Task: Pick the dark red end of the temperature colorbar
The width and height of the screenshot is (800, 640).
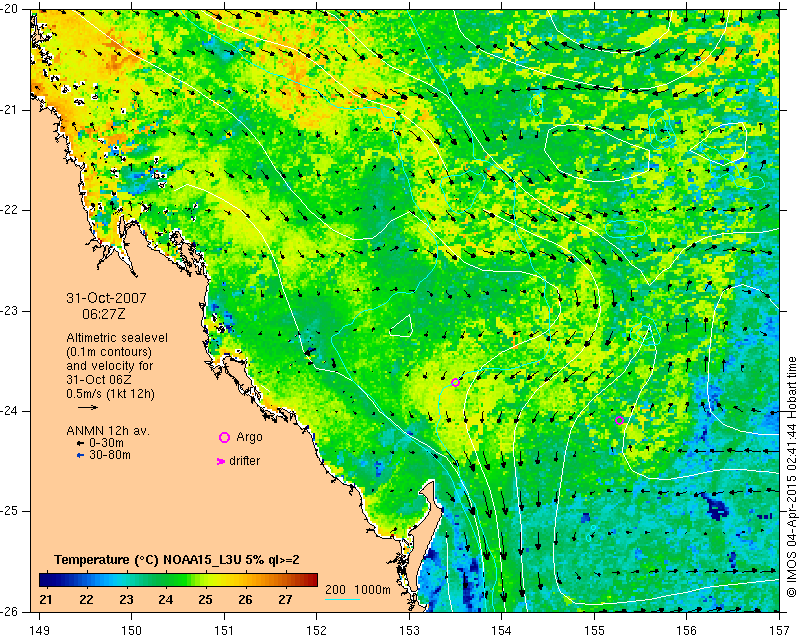Action: tap(312, 580)
